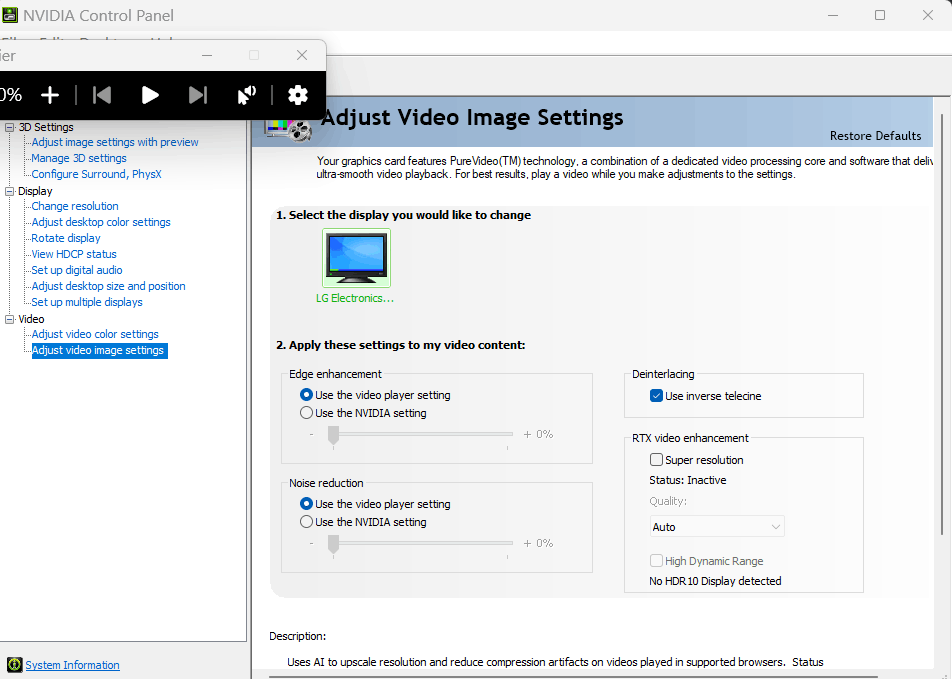Open Set up digital audio

click(76, 270)
